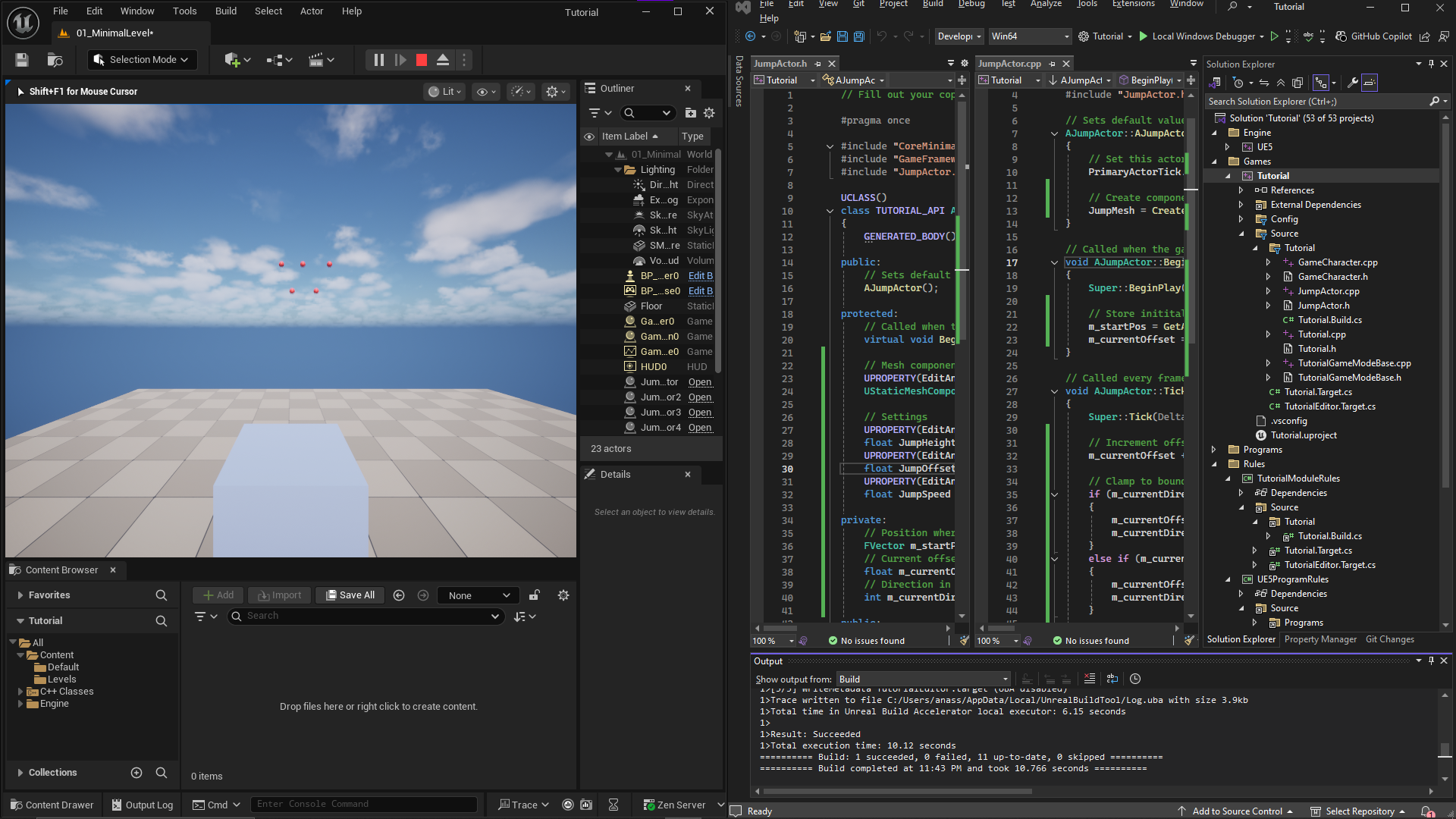Select JumpActor.cpp in Solution Explorer
Image resolution: width=1456 pixels, height=819 pixels.
[1328, 291]
